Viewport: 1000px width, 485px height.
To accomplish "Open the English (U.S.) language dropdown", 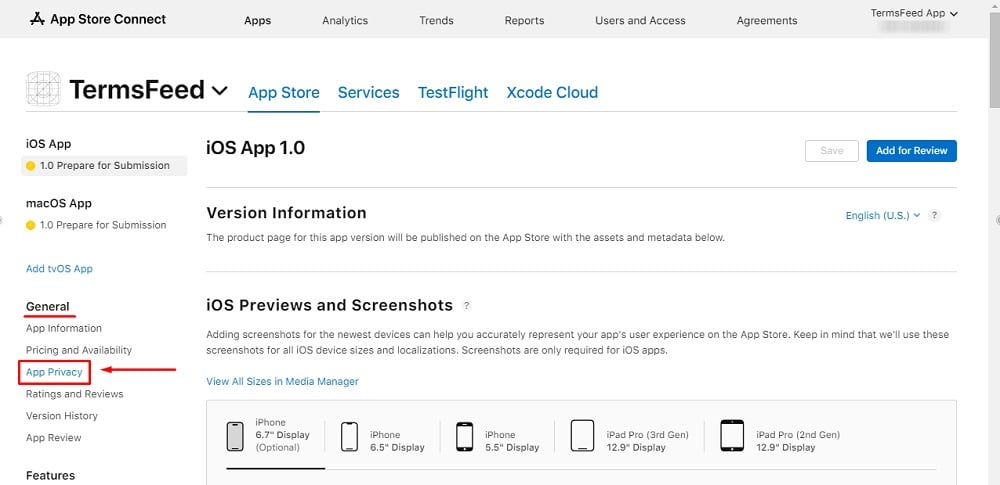I will tap(883, 216).
